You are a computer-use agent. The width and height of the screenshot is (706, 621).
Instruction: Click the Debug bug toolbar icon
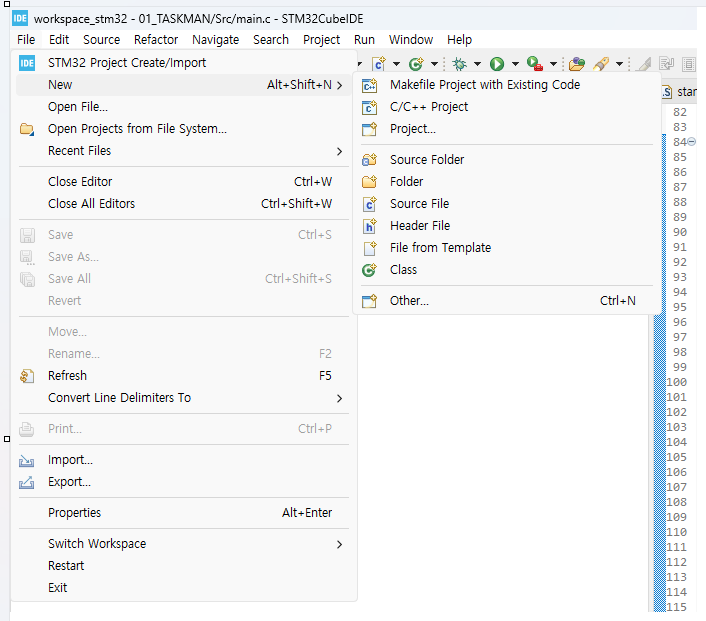coord(460,64)
